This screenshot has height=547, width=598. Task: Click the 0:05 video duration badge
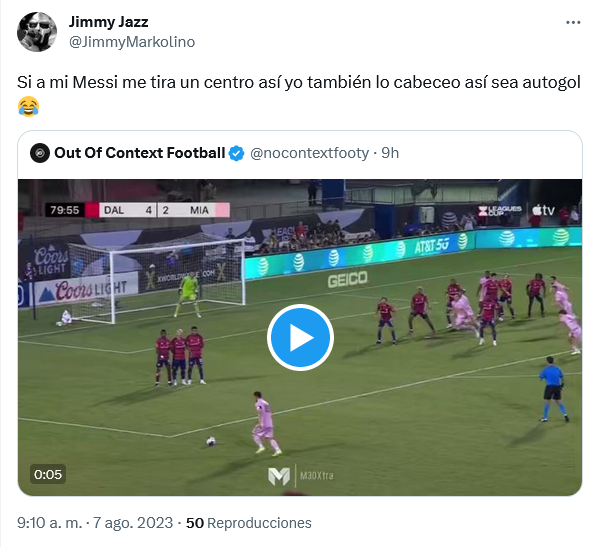pos(48,474)
